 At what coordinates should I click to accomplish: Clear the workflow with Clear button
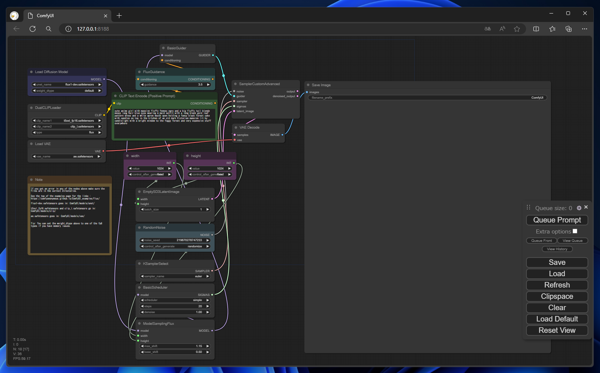tap(557, 308)
